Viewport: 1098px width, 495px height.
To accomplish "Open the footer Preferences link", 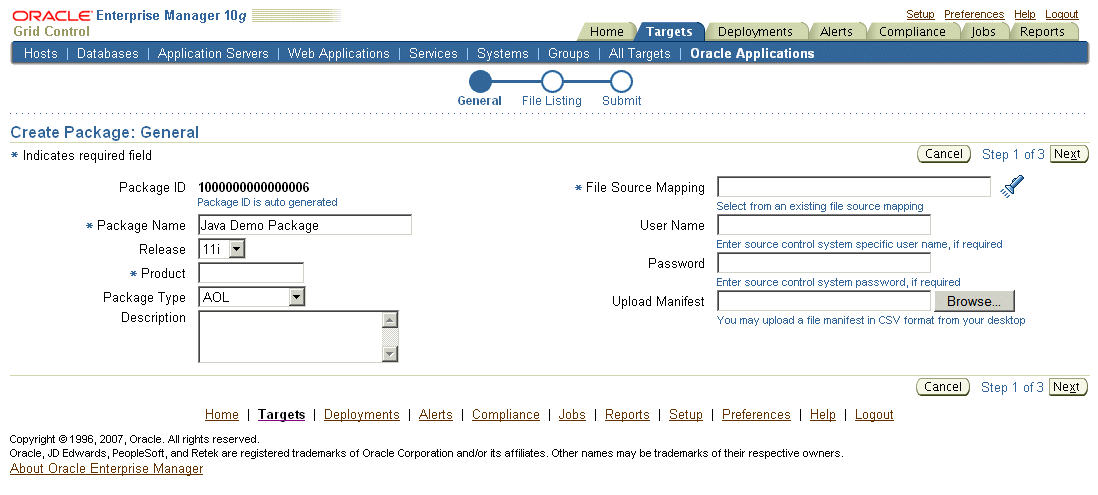I will point(756,414).
